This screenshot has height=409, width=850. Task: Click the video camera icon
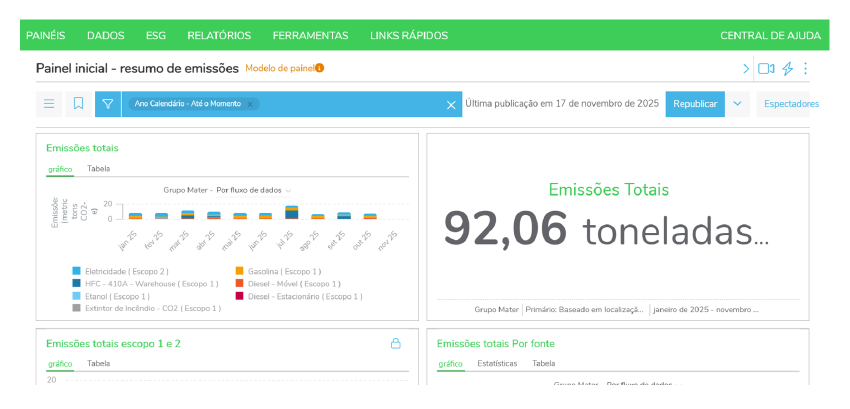[x=766, y=69]
